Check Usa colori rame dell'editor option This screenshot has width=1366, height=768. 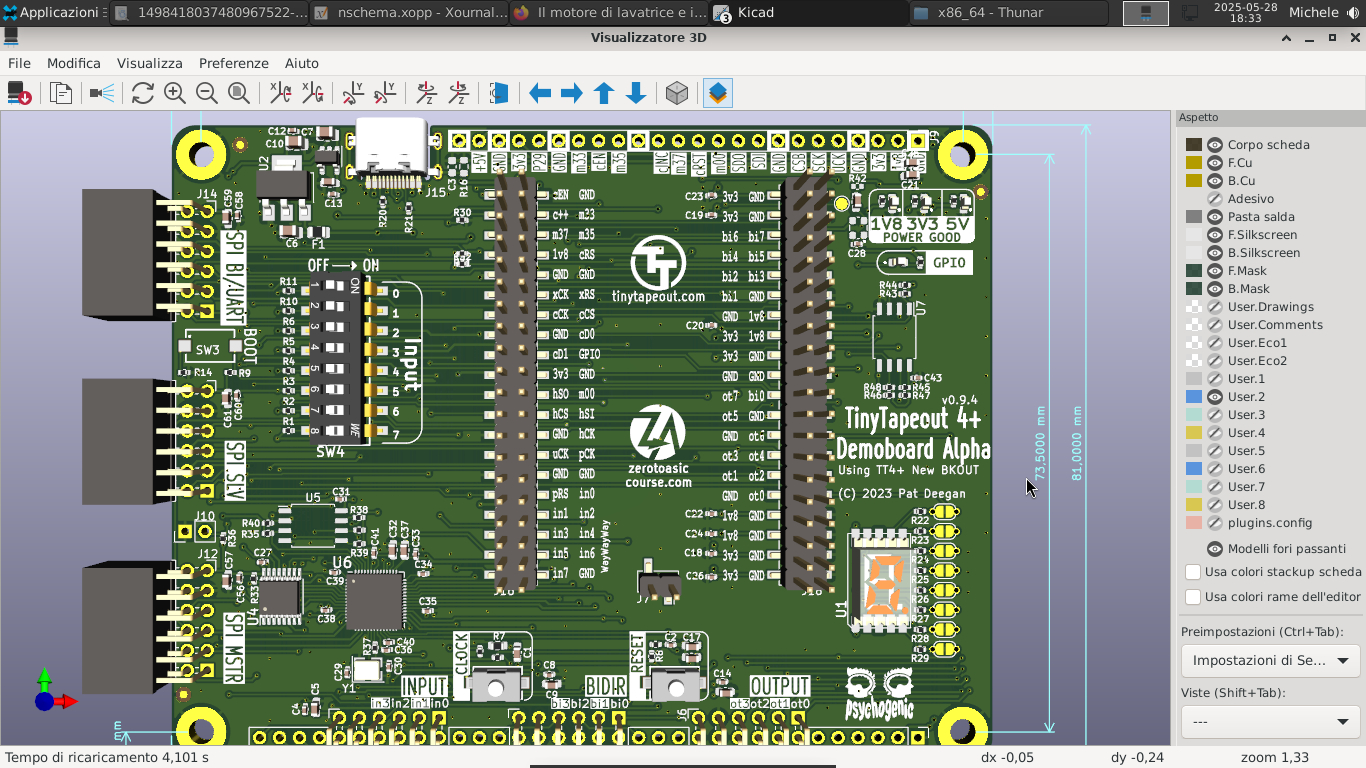1193,597
